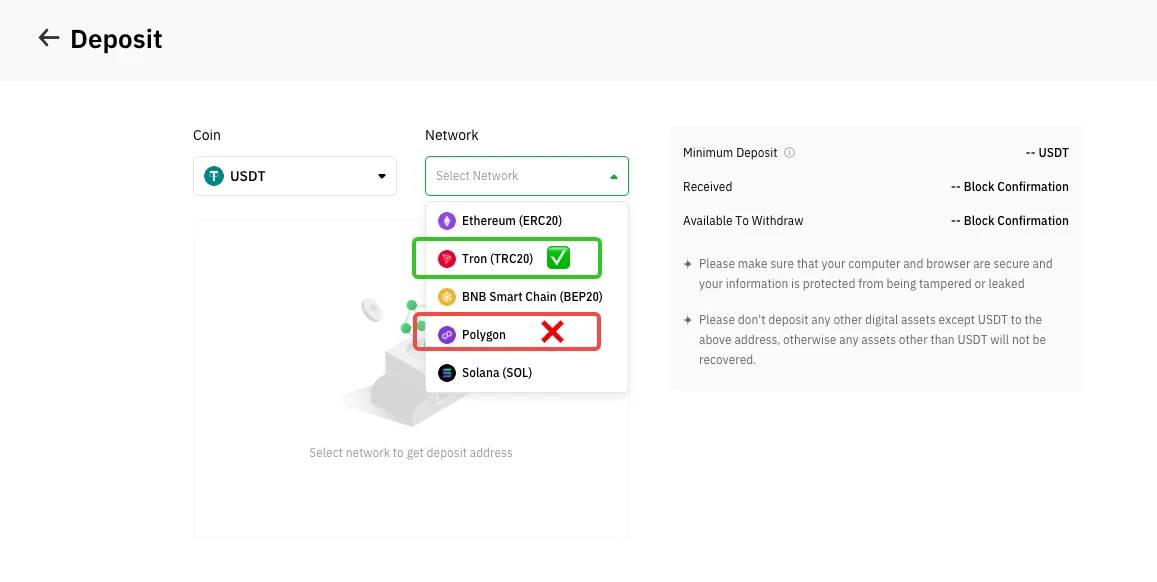The height and width of the screenshot is (582, 1157).
Task: Choose Tron (TRC20) from network list
Action: click(527, 259)
